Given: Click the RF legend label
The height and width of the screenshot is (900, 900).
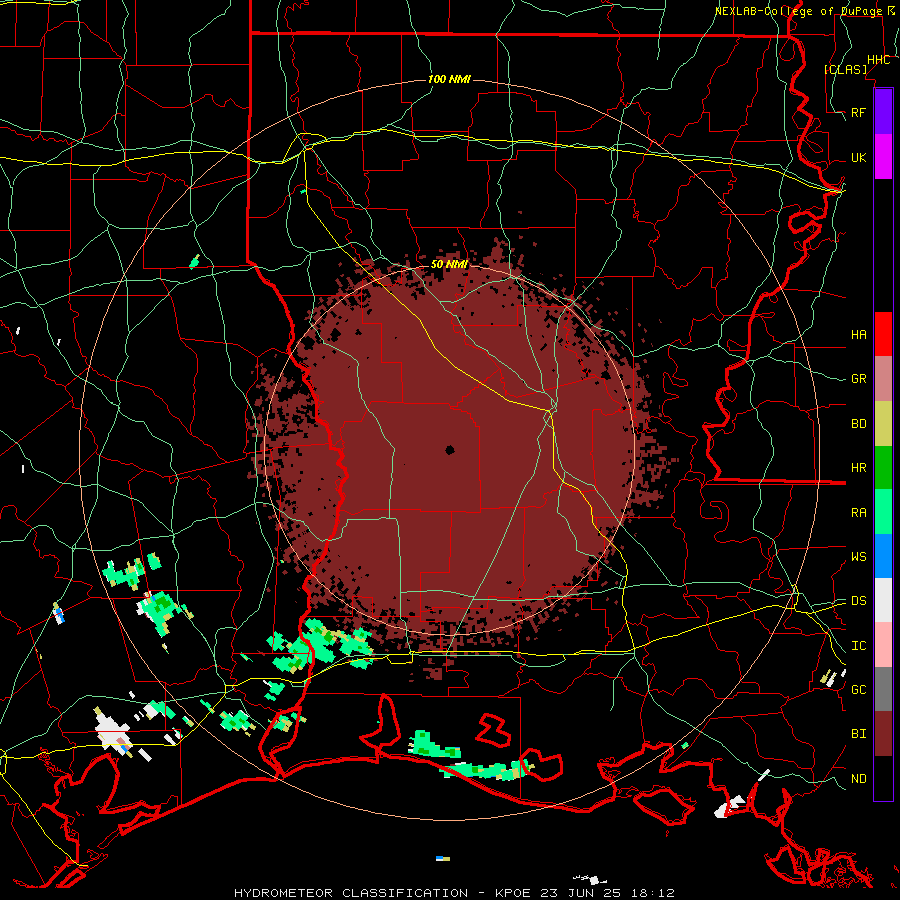Looking at the screenshot, I should pos(859,112).
